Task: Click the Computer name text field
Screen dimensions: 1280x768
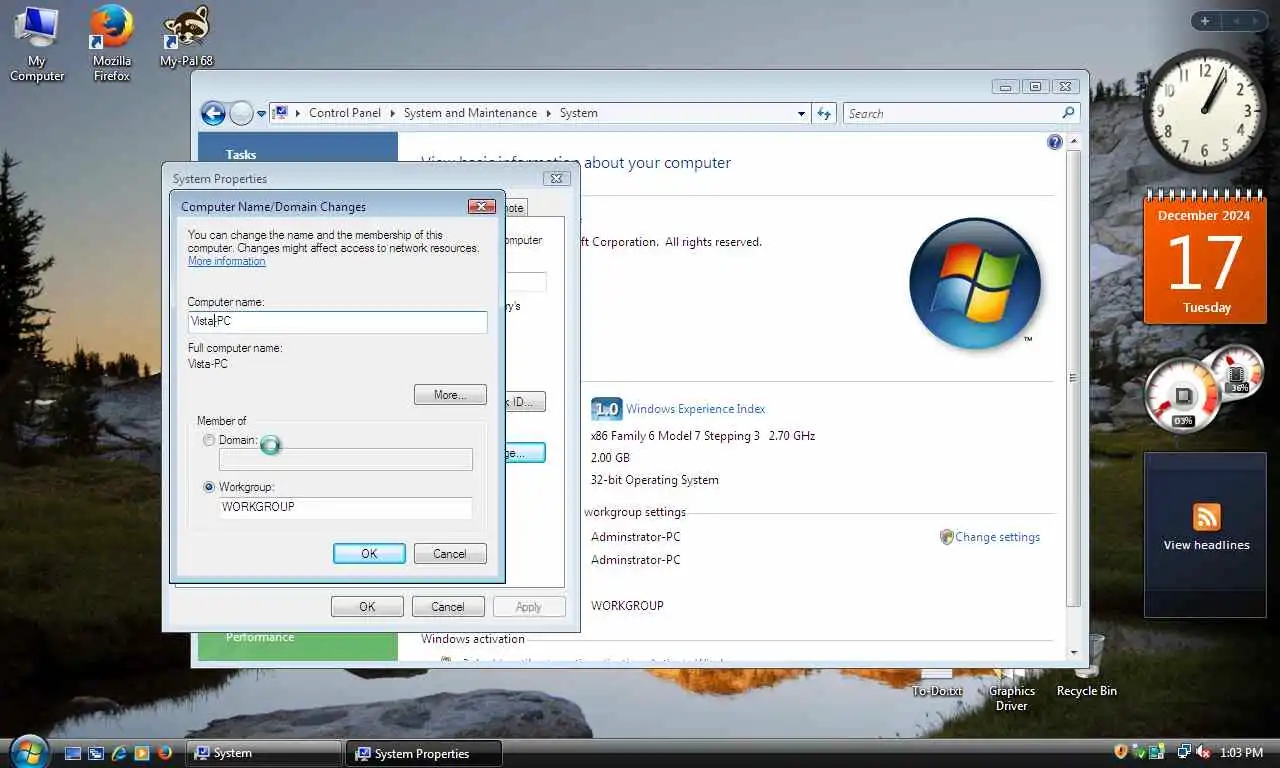Action: pos(337,322)
